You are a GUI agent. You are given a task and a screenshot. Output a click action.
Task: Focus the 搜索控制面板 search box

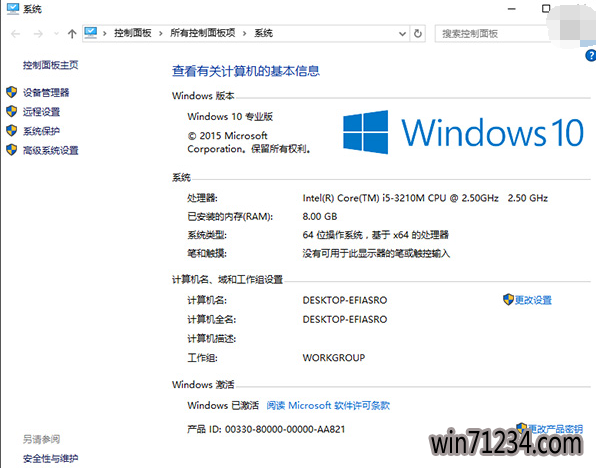[x=492, y=34]
